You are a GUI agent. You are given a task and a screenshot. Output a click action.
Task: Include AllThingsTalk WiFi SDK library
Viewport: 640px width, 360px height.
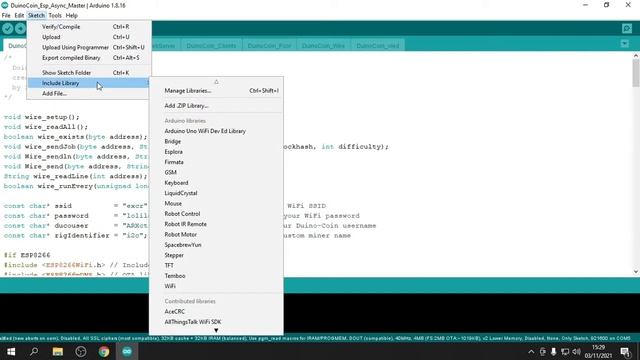click(x=216, y=322)
